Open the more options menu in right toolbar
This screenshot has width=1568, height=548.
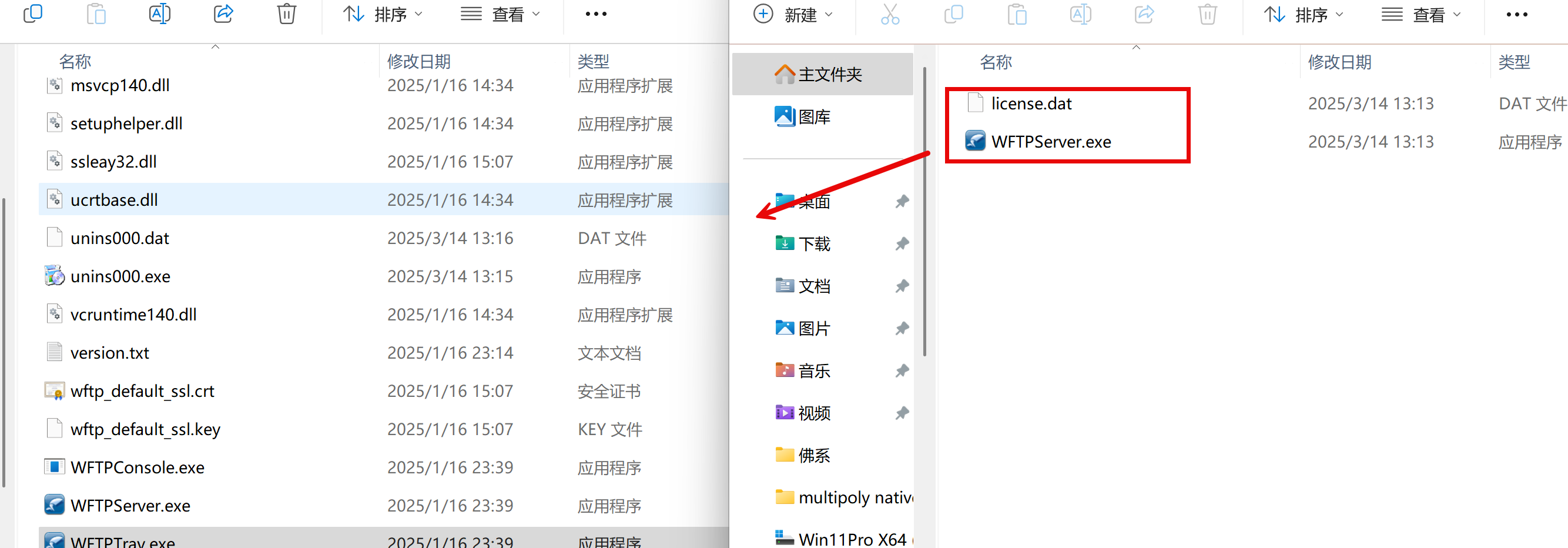(x=1516, y=15)
